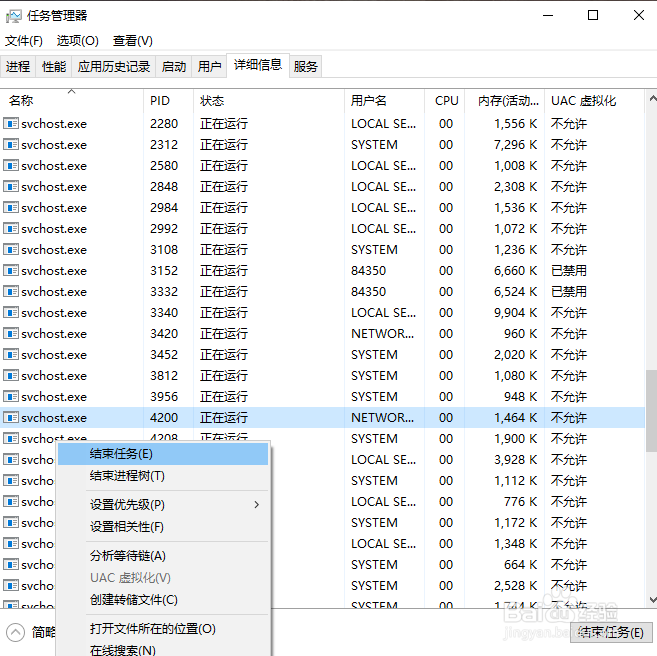Select memory value 3,928 K

(515, 460)
